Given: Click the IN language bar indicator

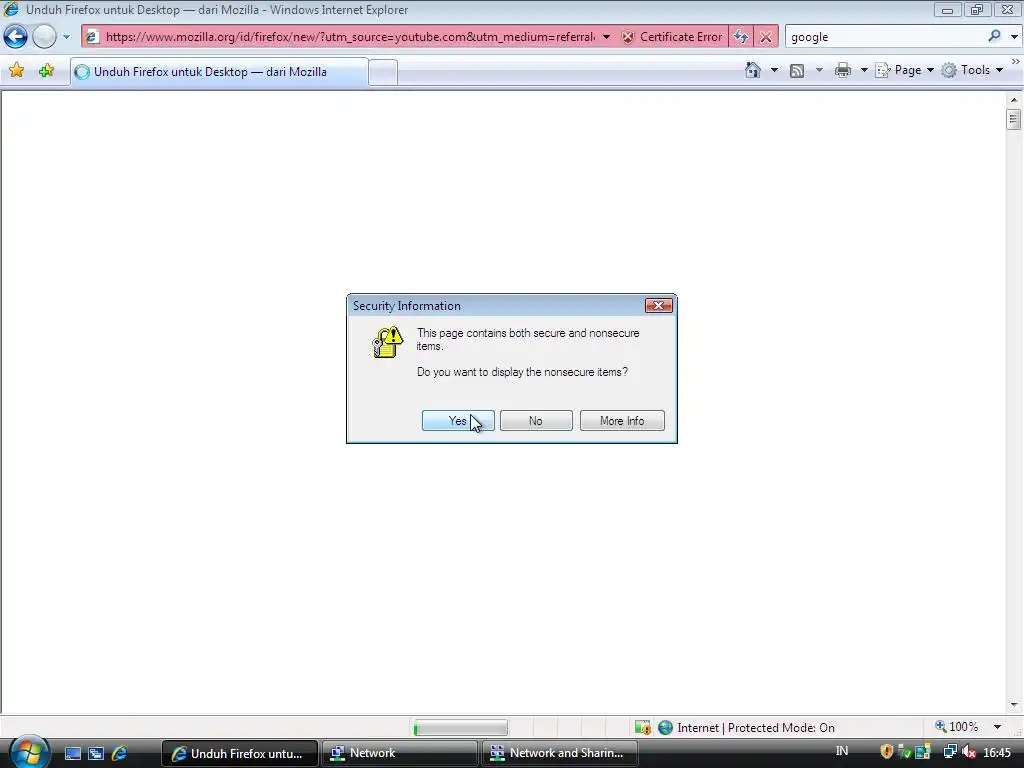Looking at the screenshot, I should click(x=842, y=751).
